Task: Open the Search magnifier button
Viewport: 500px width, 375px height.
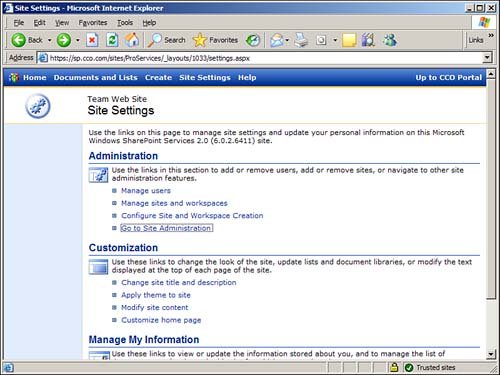Action: coord(167,40)
